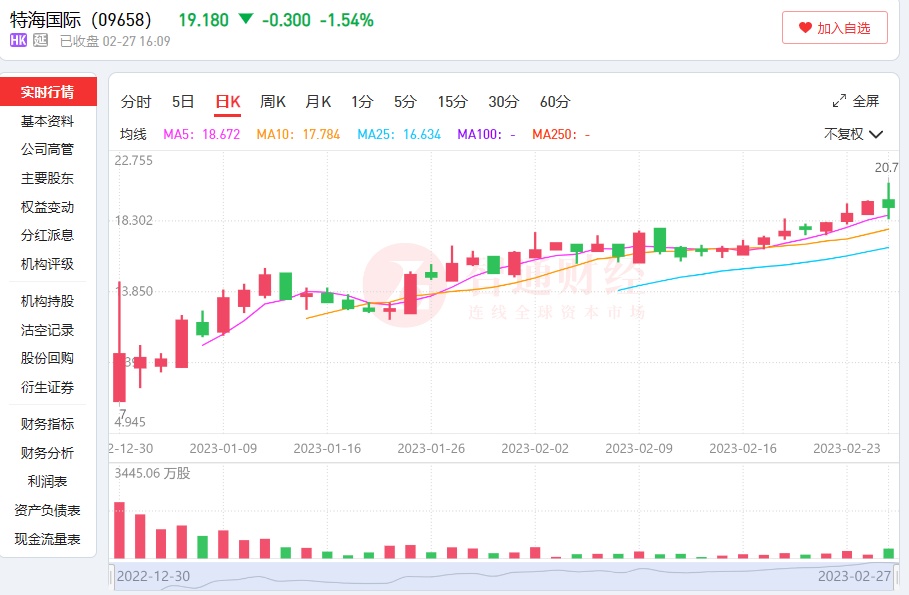Click the MA100 indicator label
The height and width of the screenshot is (595, 909).
pos(486,135)
